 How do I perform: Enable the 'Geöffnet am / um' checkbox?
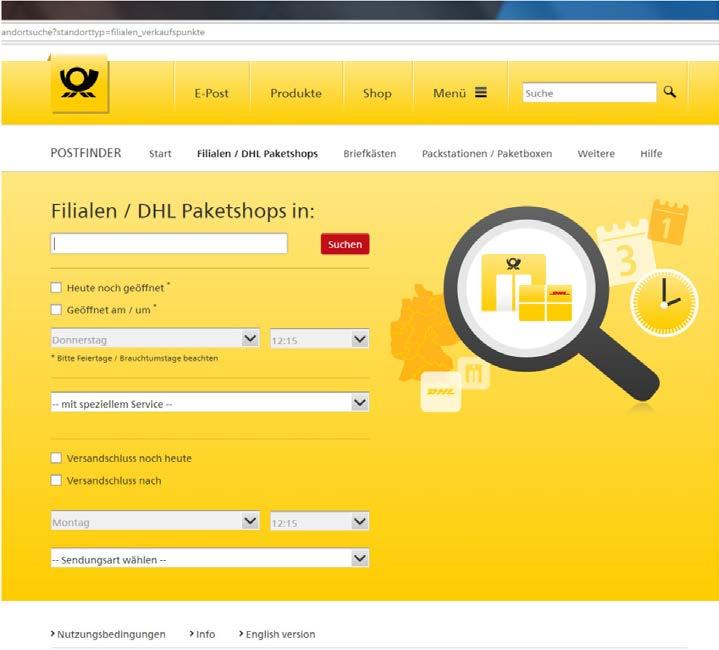click(56, 309)
